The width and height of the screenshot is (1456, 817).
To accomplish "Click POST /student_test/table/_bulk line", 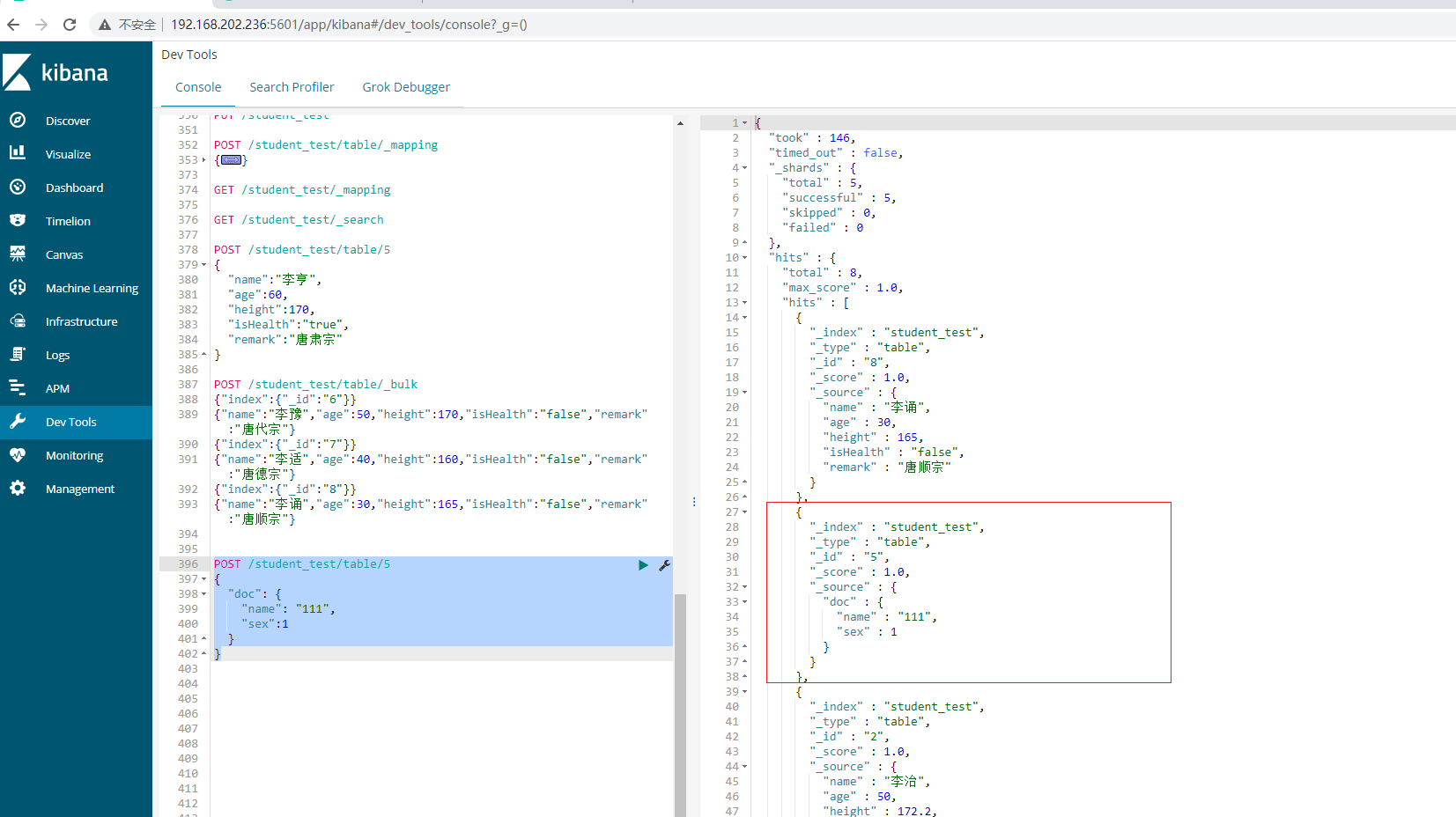I will (x=315, y=385).
